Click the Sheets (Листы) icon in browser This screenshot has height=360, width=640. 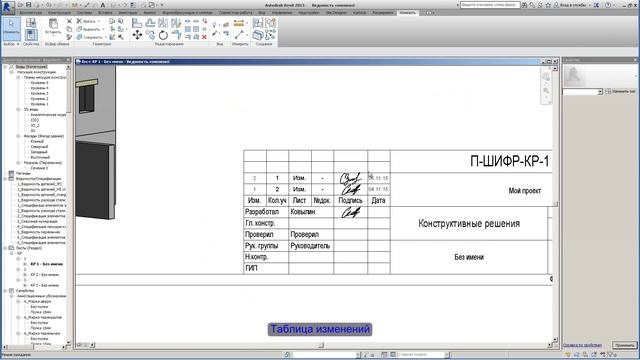(11, 248)
